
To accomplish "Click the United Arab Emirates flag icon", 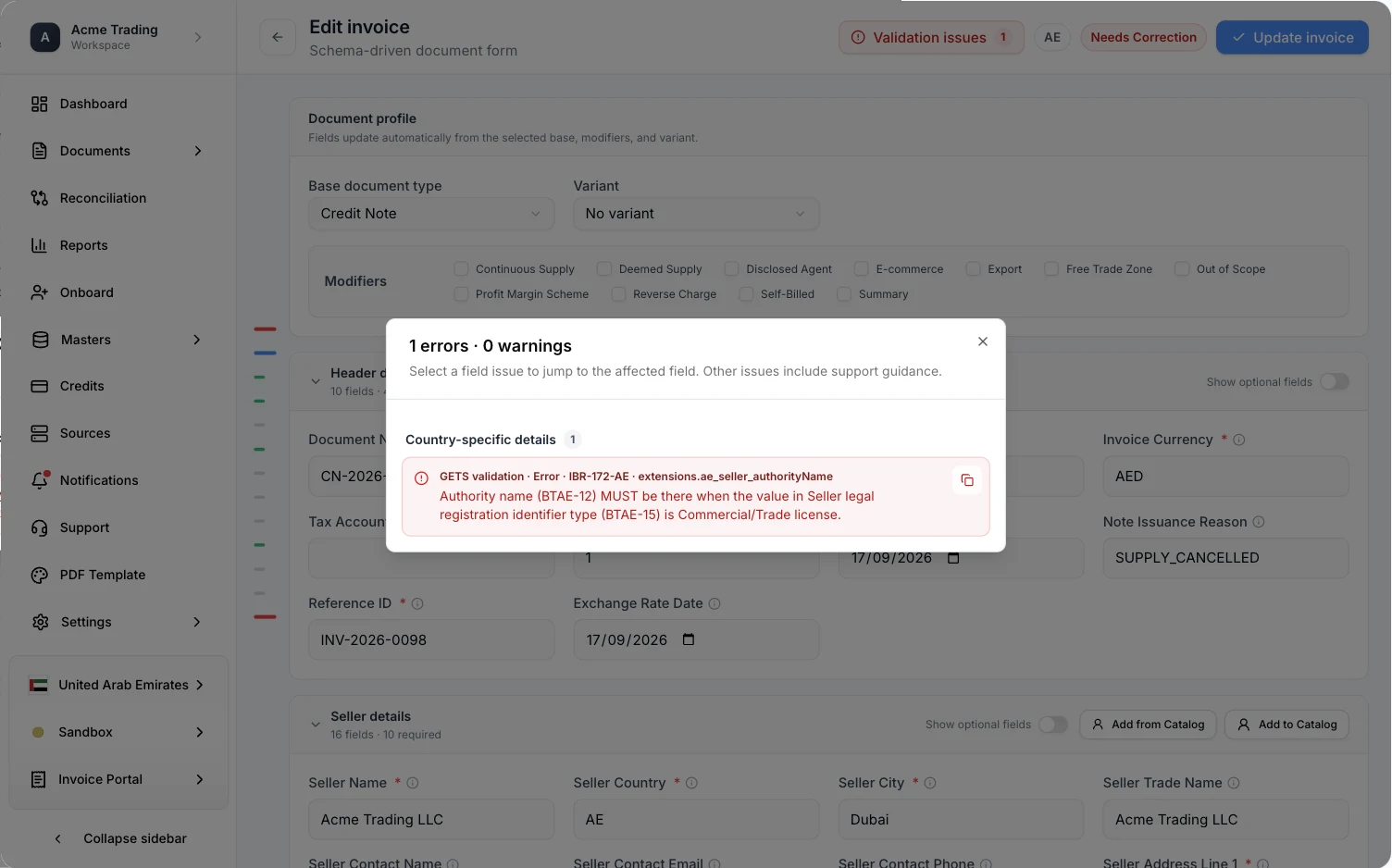I will point(38,685).
